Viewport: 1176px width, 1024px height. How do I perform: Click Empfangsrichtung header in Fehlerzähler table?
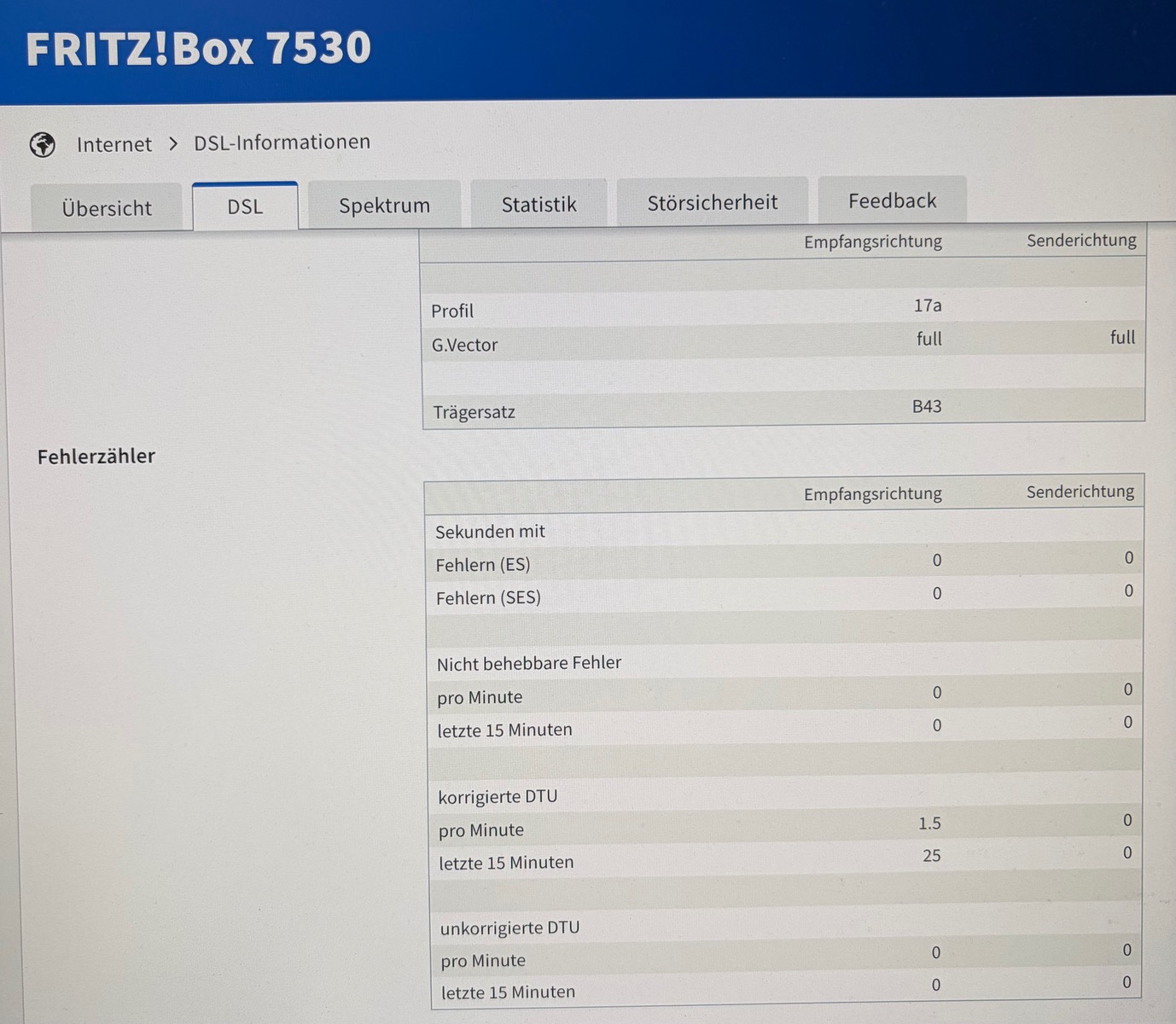point(873,493)
